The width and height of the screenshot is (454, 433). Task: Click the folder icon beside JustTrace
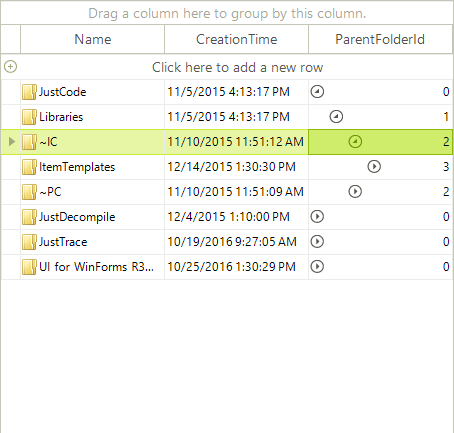coord(29,242)
